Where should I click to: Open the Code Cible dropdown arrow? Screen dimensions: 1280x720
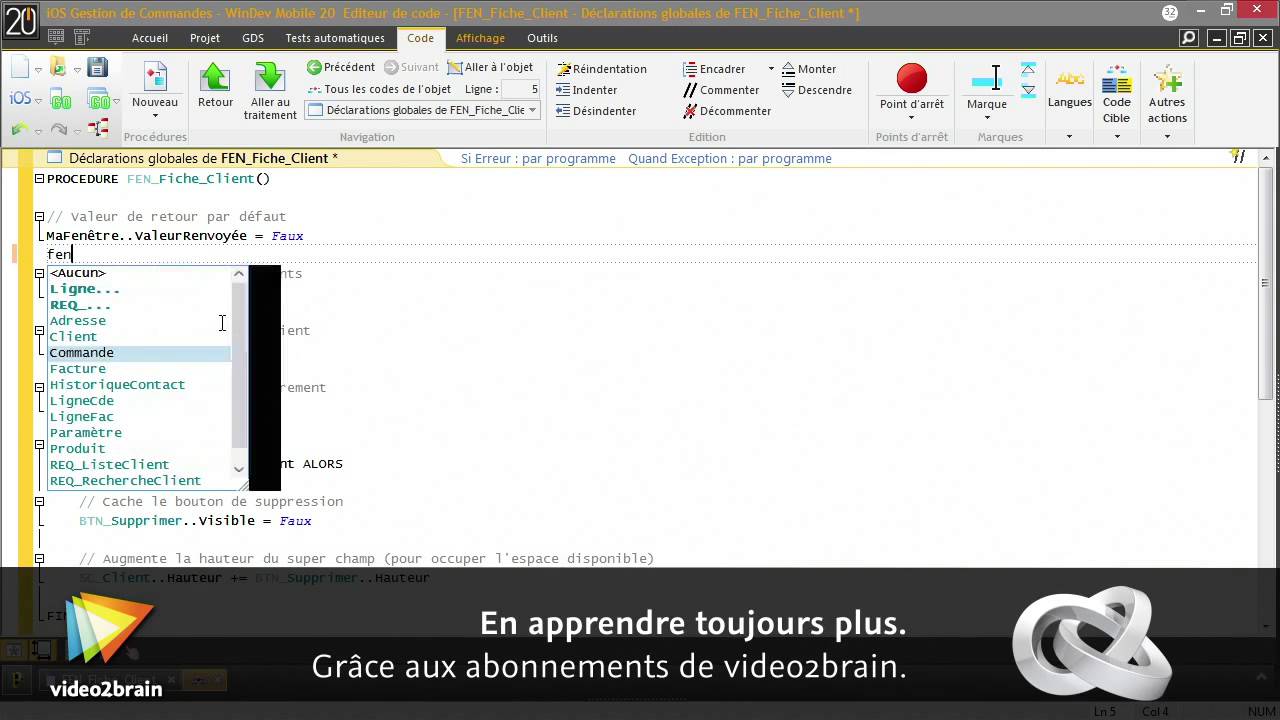[1117, 137]
